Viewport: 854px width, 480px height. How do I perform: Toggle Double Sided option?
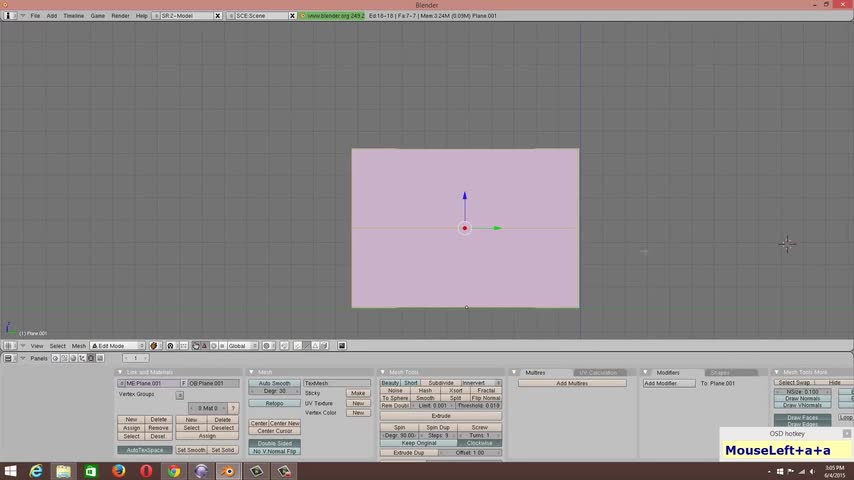(x=274, y=443)
